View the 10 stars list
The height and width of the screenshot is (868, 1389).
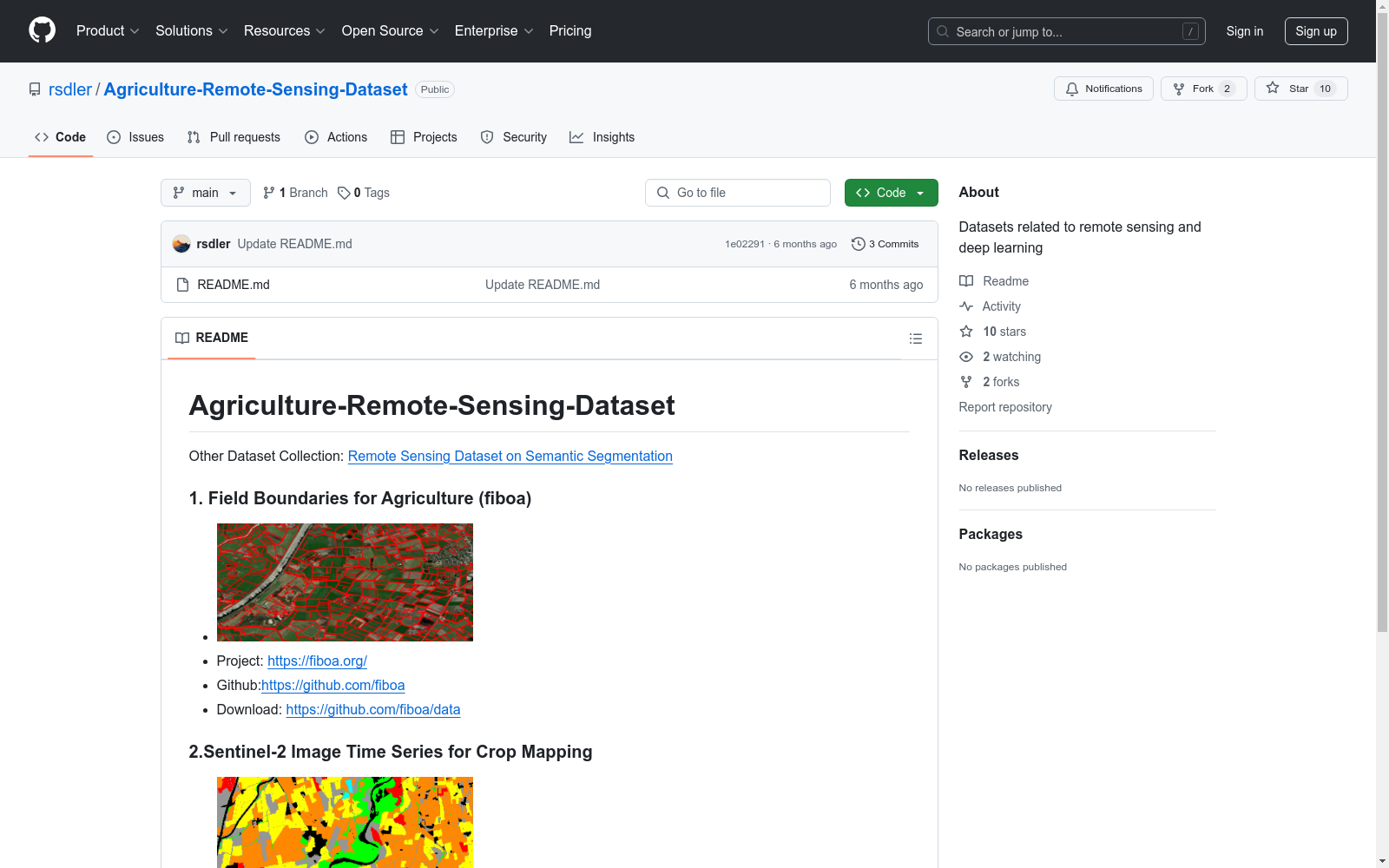click(992, 332)
